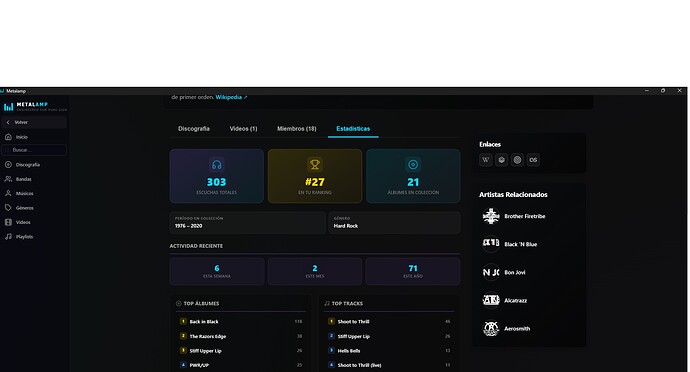
Task: Click the Buscar search field
Action: tap(34, 150)
